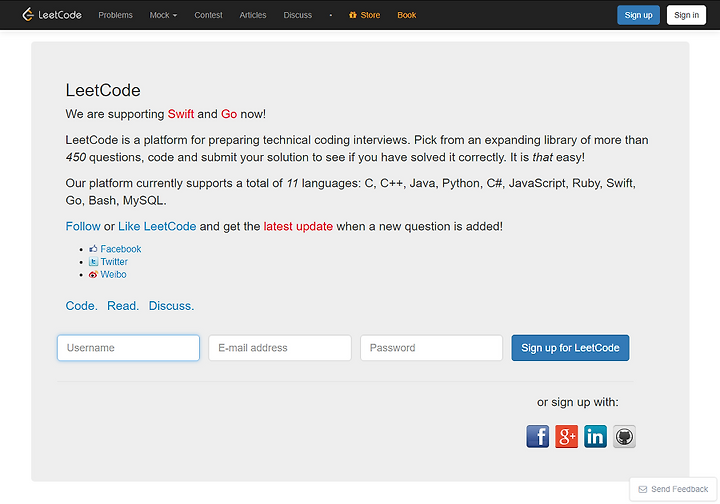
Task: Open the Mock dropdown menu
Action: [x=163, y=15]
